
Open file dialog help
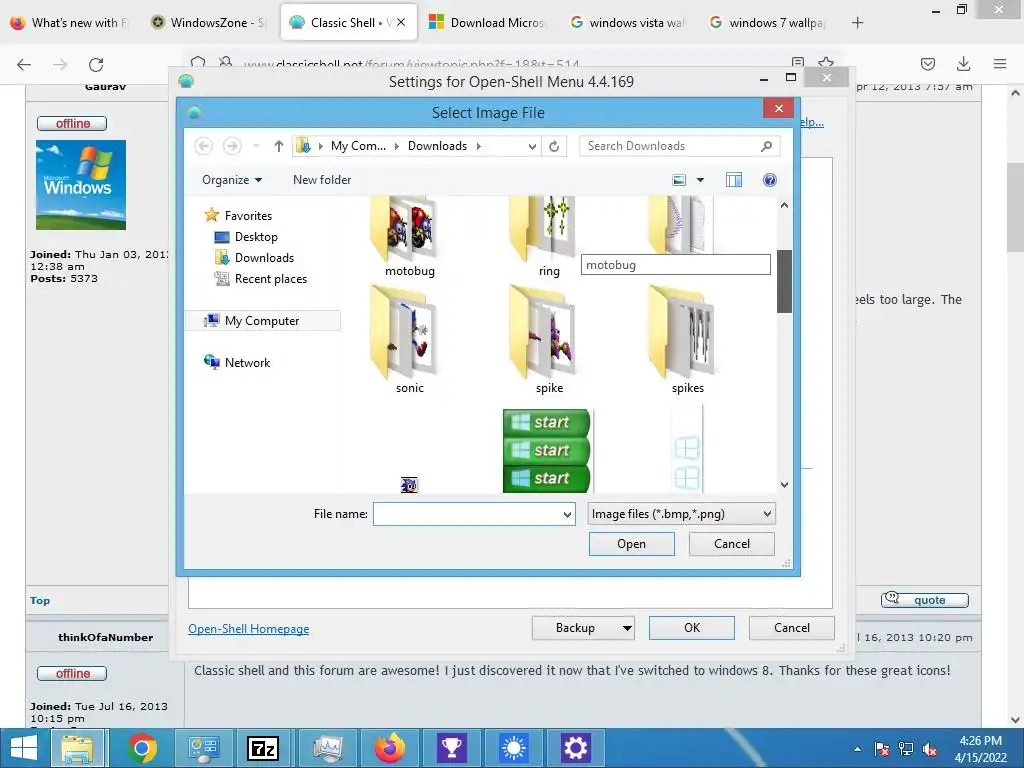pos(770,180)
